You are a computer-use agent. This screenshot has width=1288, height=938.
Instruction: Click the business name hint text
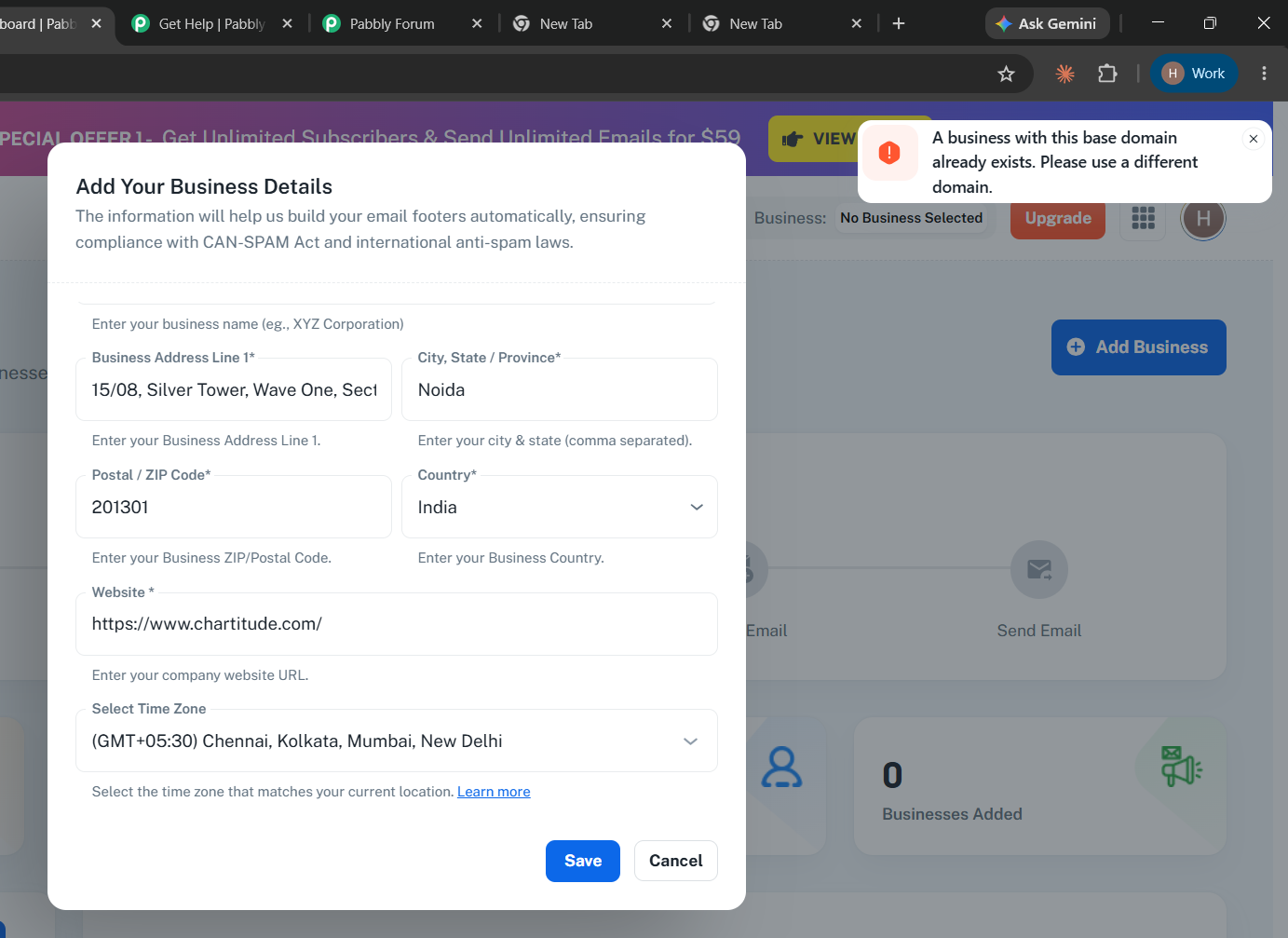[248, 324]
